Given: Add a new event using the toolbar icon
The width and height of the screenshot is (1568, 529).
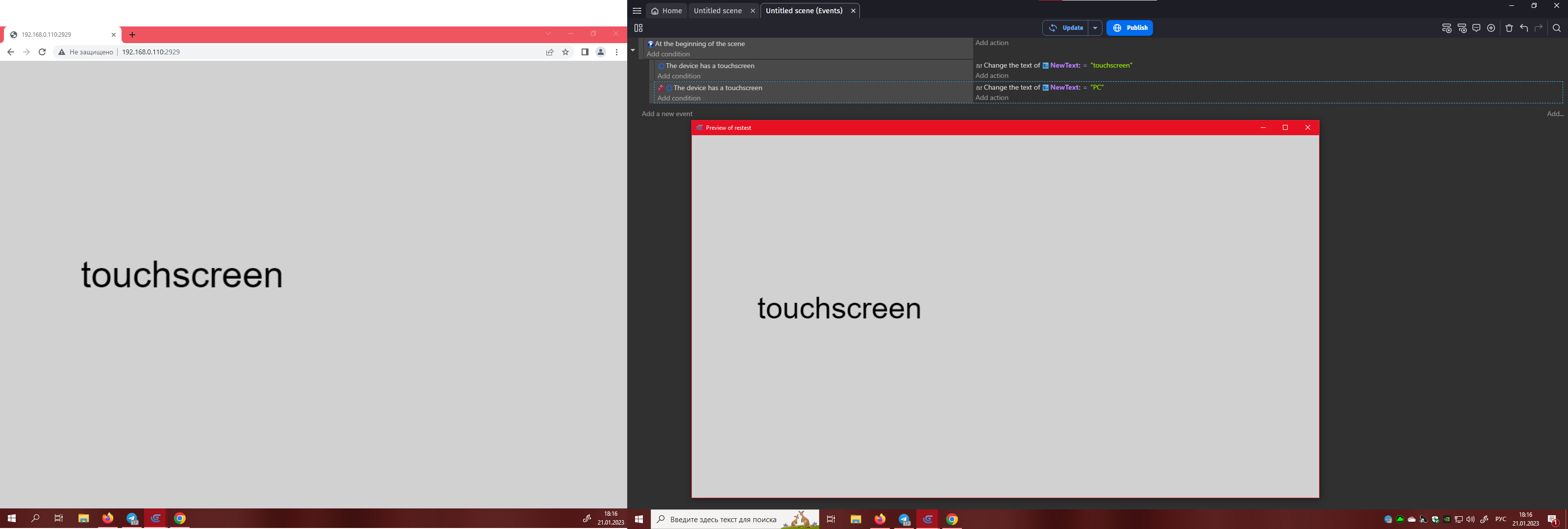Looking at the screenshot, I should tap(1447, 28).
